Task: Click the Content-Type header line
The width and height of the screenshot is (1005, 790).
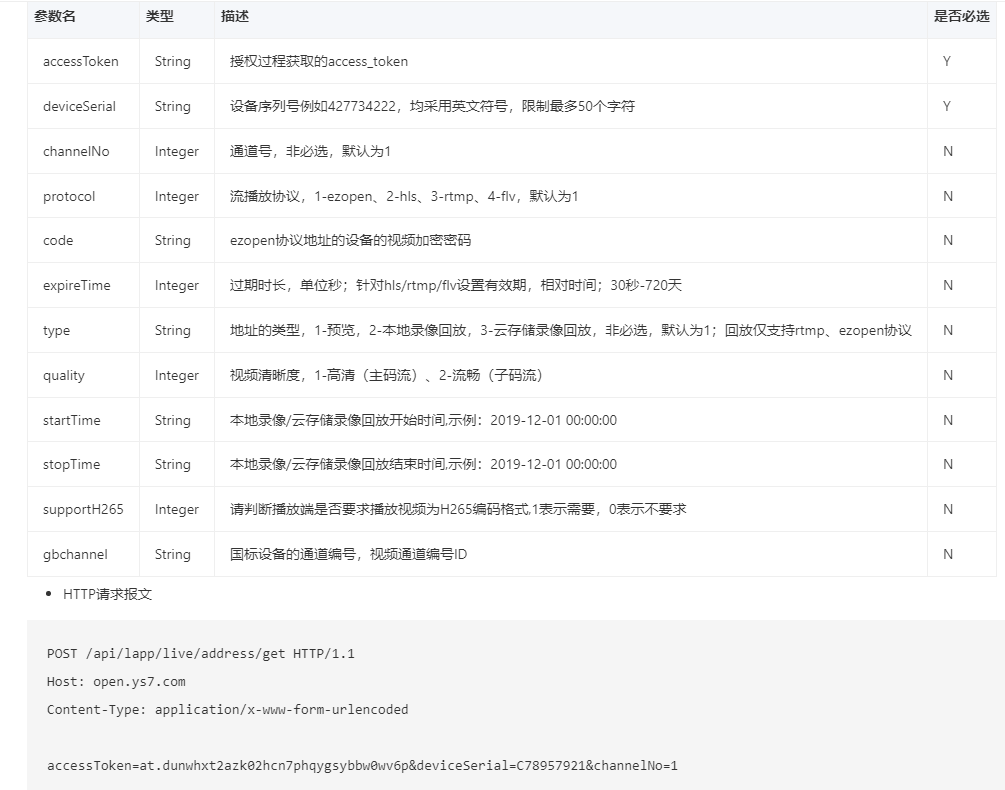Action: click(228, 709)
